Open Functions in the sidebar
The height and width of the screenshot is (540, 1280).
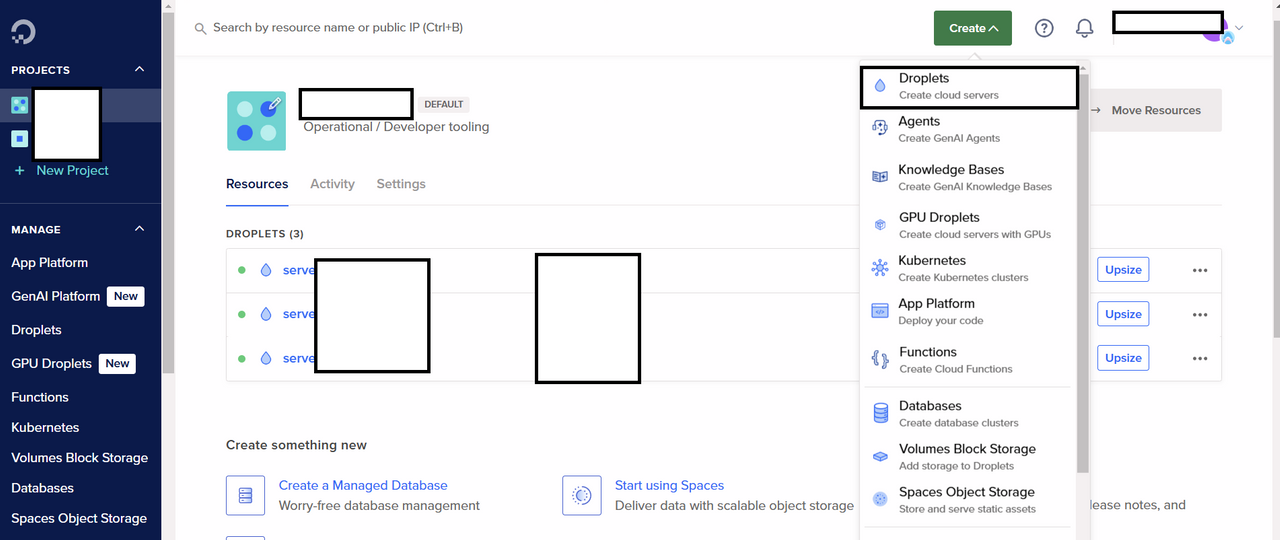(x=40, y=397)
